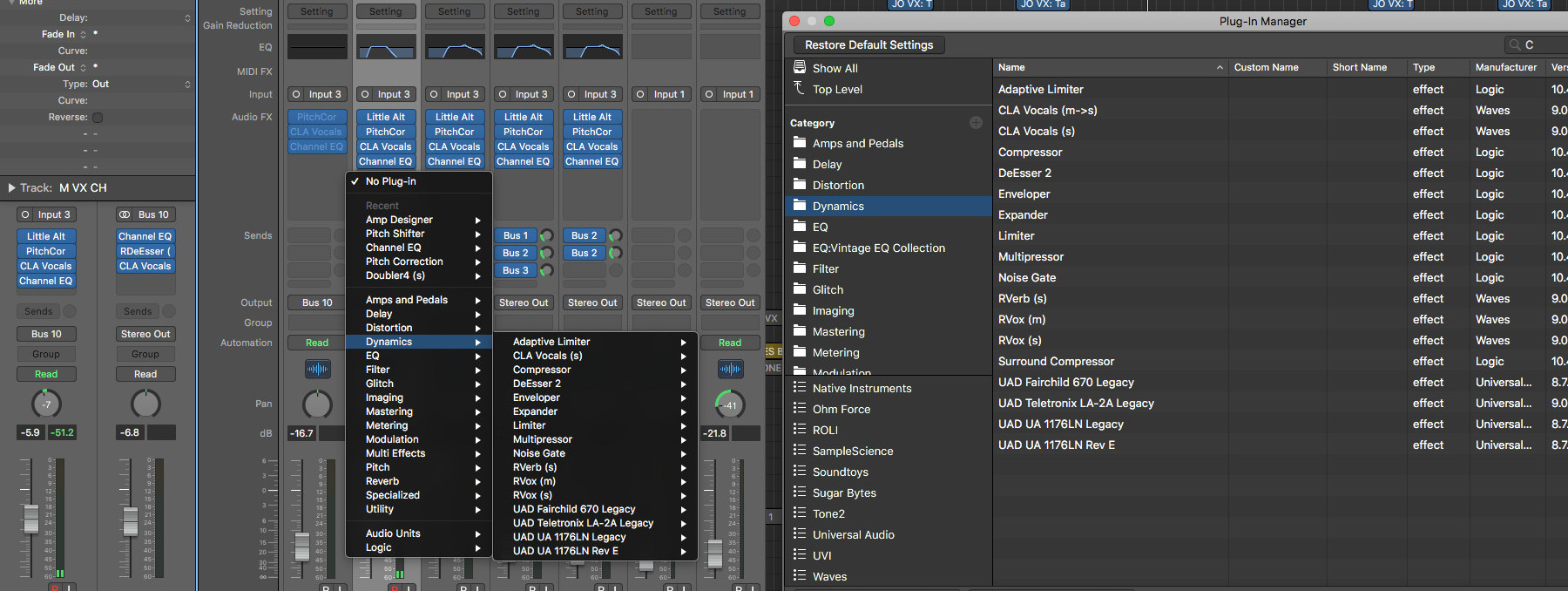Click the waveform icon below the first Read button
The width and height of the screenshot is (1568, 591).
tap(317, 370)
